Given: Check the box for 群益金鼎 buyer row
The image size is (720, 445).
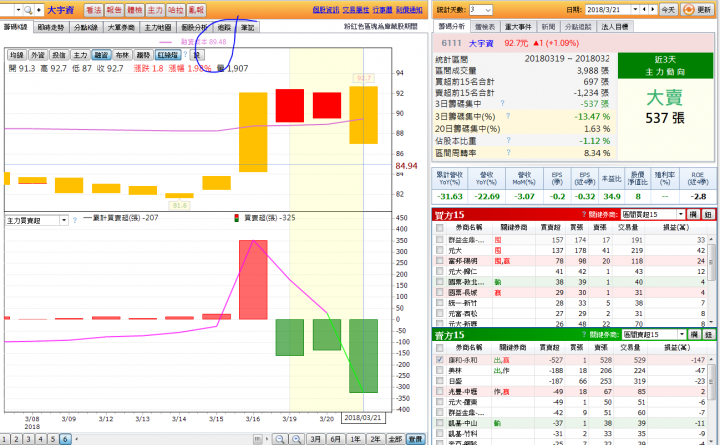Looking at the screenshot, I should 439,240.
